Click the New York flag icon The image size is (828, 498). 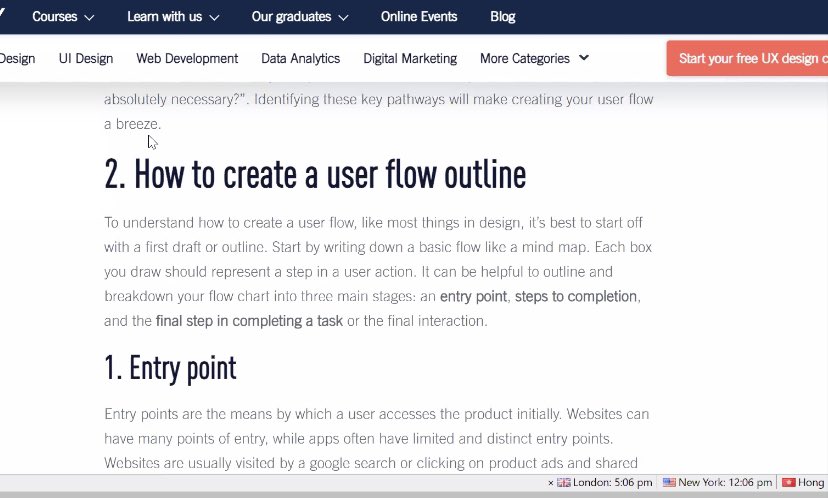coord(669,482)
